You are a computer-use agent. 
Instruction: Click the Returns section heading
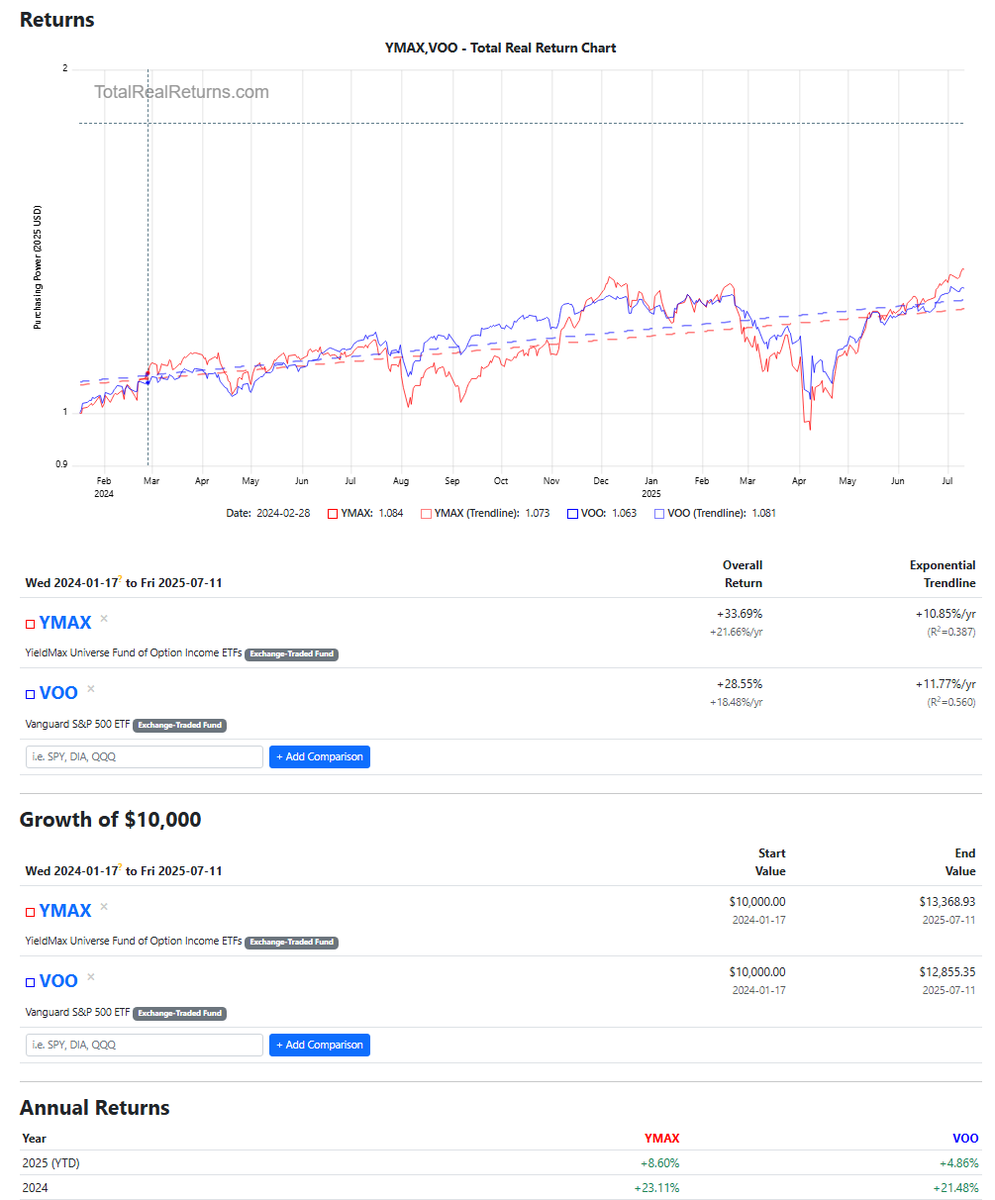tap(57, 19)
